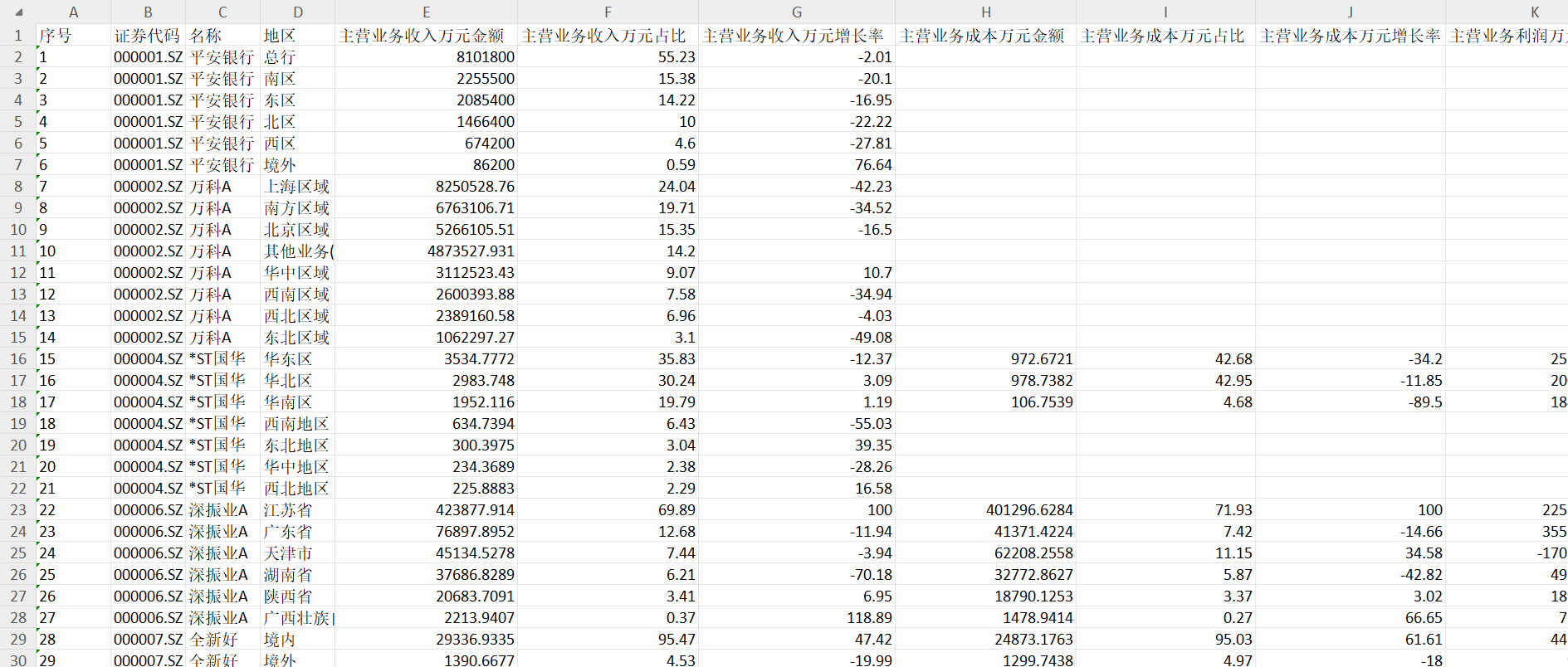Click the cell containing 4873527.931
1568x667 pixels.
point(427,251)
